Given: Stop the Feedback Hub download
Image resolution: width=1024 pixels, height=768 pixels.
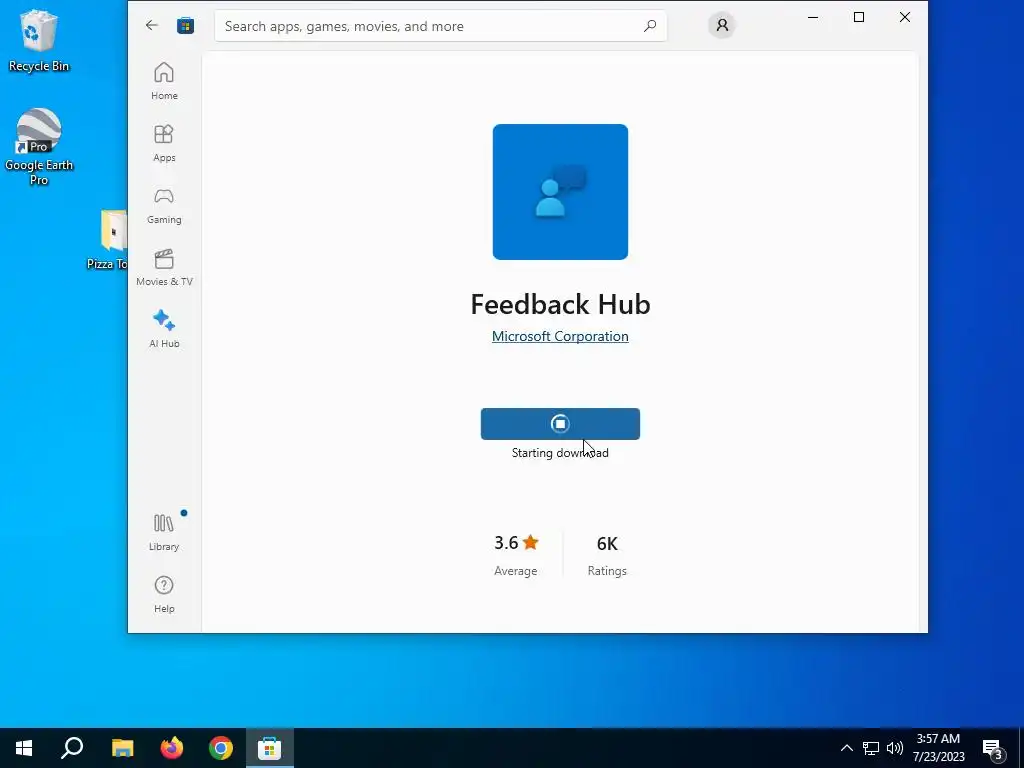Looking at the screenshot, I should click(560, 424).
